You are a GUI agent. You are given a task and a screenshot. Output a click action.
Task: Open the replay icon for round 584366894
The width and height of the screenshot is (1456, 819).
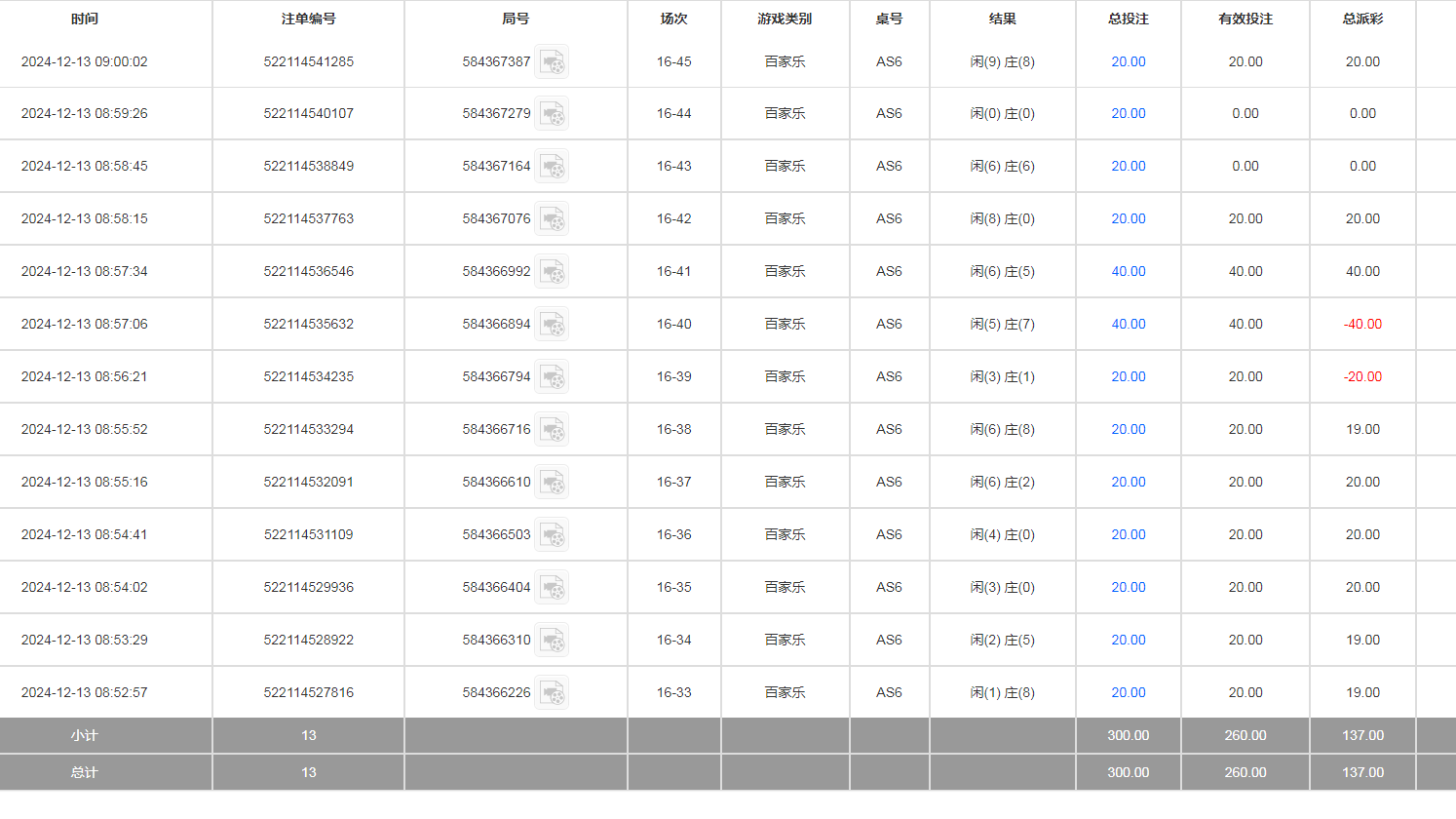552,325
